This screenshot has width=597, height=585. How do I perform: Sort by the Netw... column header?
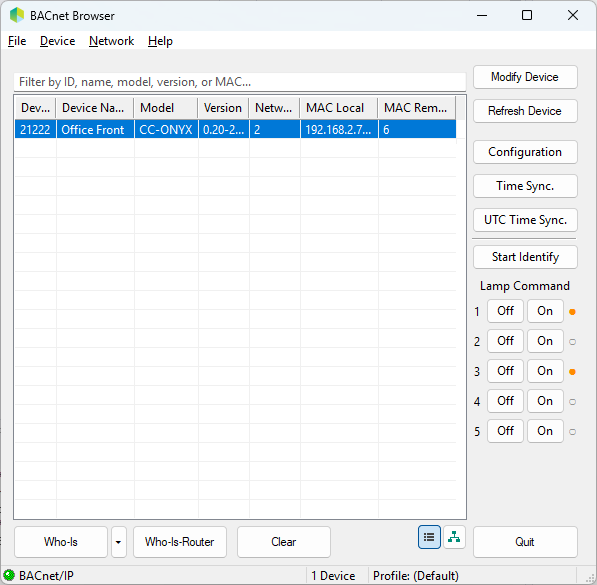click(274, 108)
